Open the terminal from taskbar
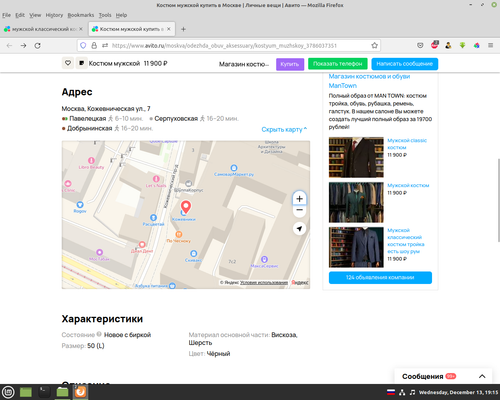The width and height of the screenshot is (500, 400). click(44, 392)
